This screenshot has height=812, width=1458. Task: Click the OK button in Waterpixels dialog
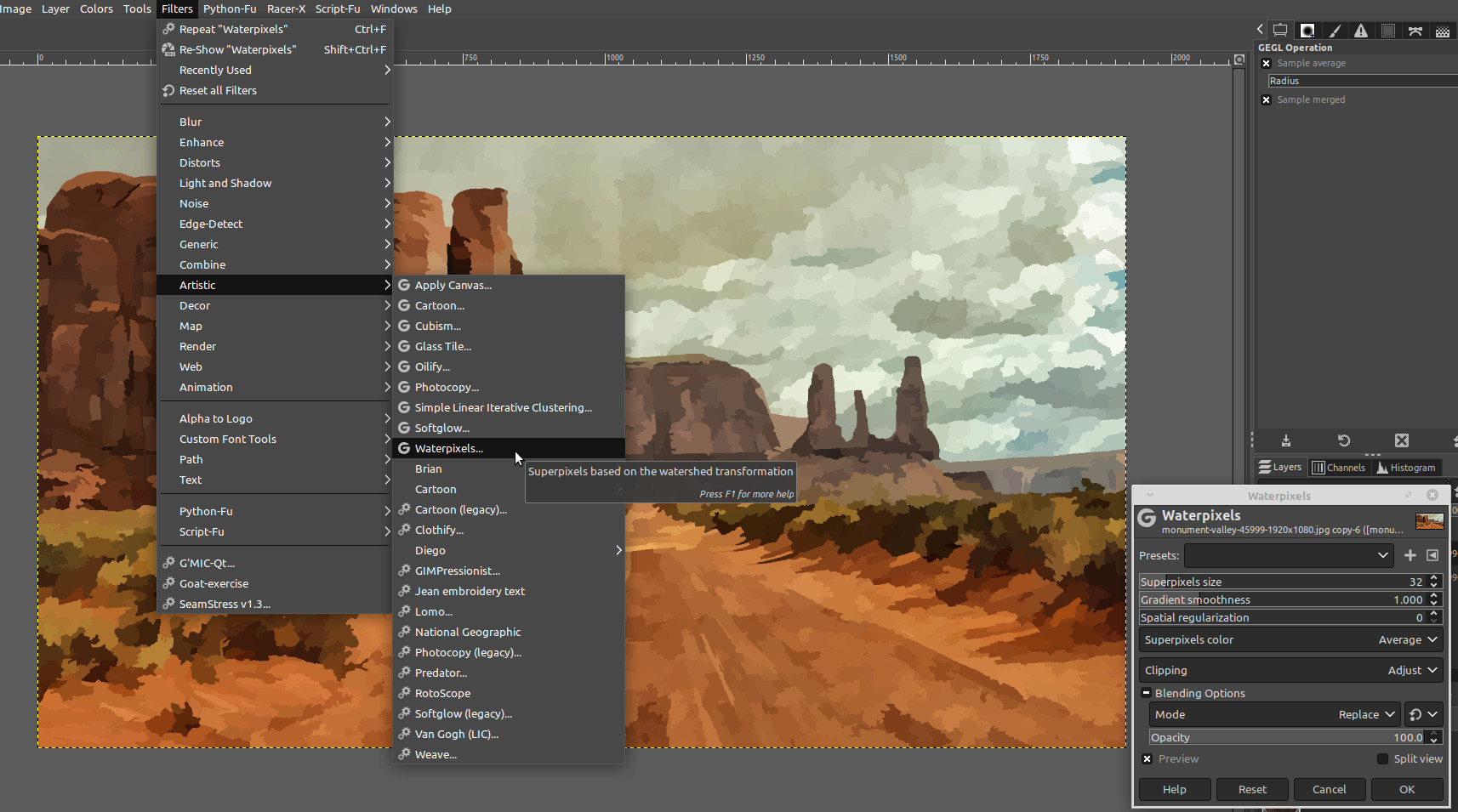[1407, 789]
